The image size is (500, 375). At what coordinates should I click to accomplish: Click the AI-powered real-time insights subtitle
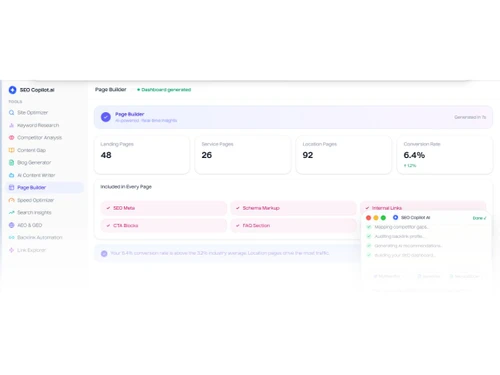click(146, 121)
